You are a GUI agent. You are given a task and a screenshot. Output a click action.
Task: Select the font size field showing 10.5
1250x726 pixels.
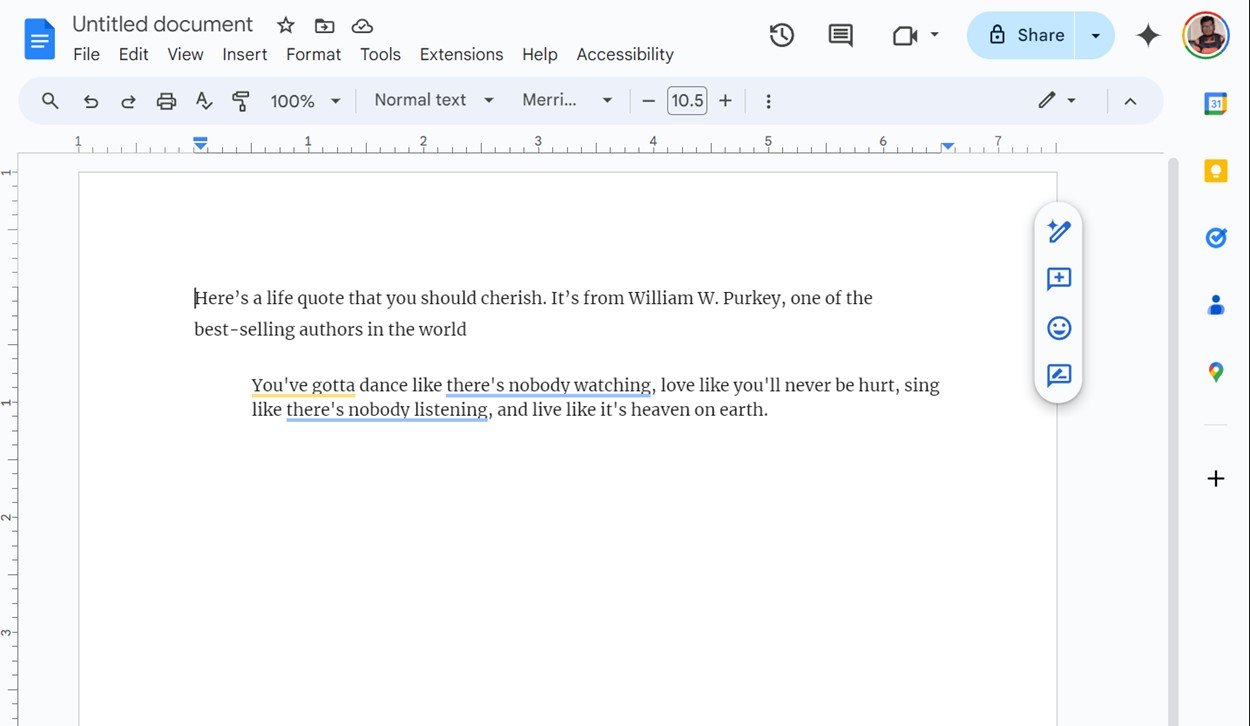tap(687, 100)
